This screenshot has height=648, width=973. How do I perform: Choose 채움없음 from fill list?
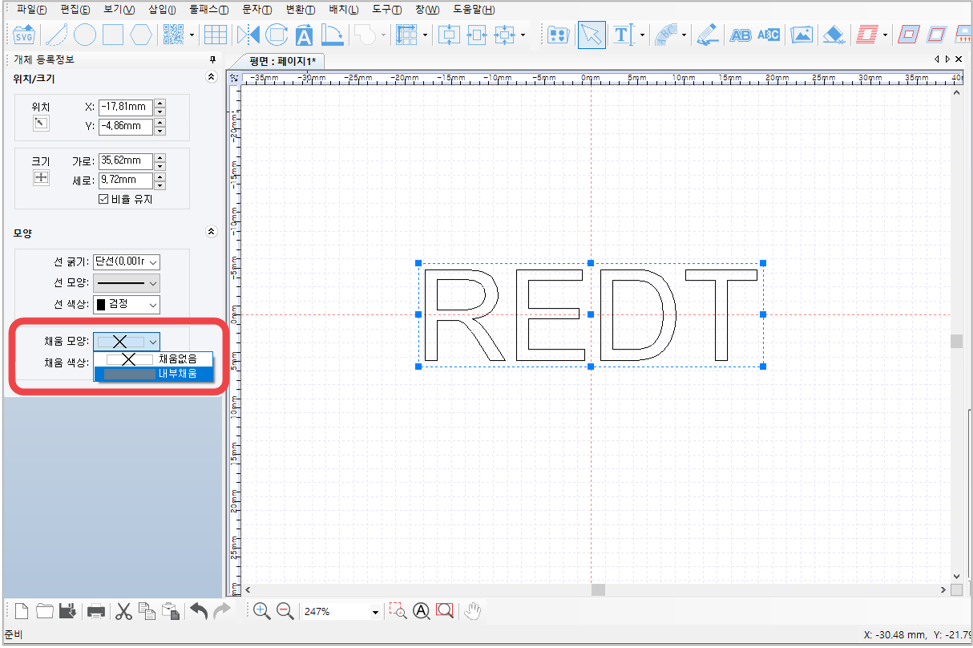point(153,359)
